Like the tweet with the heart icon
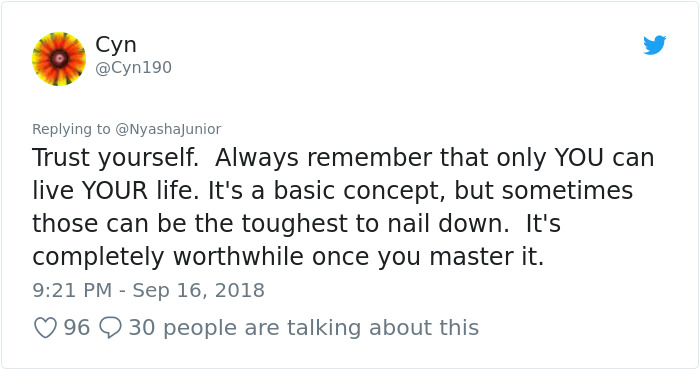The width and height of the screenshot is (700, 370). (46, 328)
